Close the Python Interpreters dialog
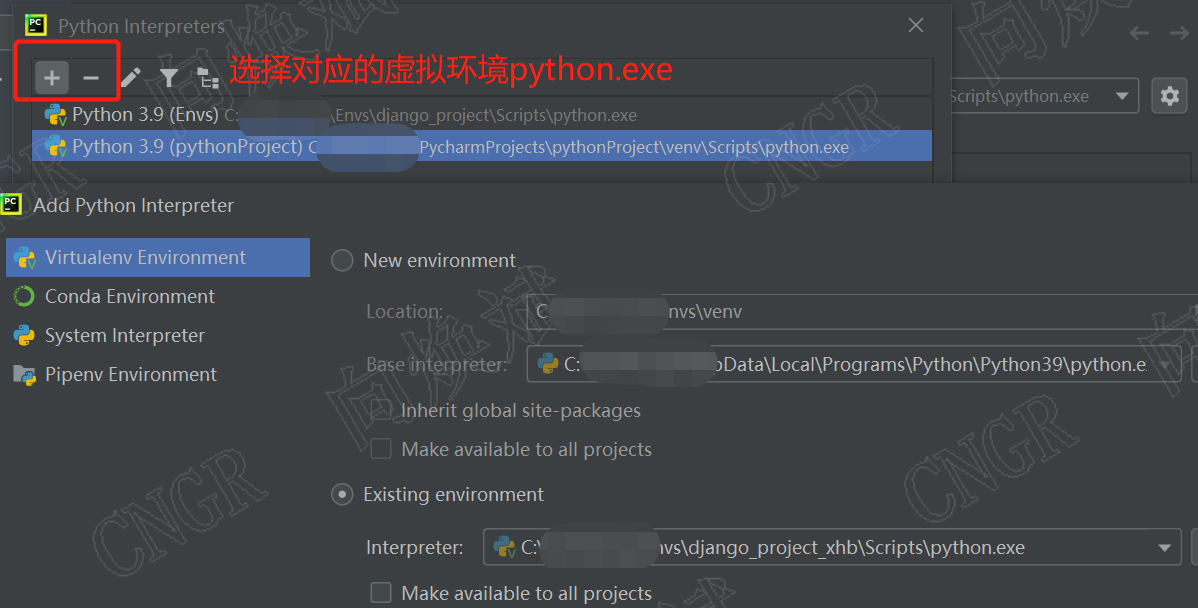The height and width of the screenshot is (608, 1198). [x=915, y=25]
